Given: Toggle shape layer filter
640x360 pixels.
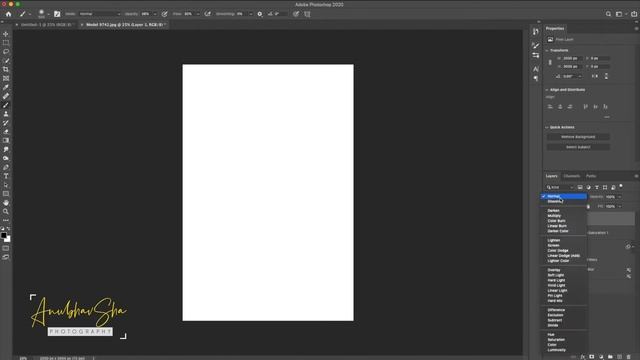Looking at the screenshot, I should pos(605,187).
